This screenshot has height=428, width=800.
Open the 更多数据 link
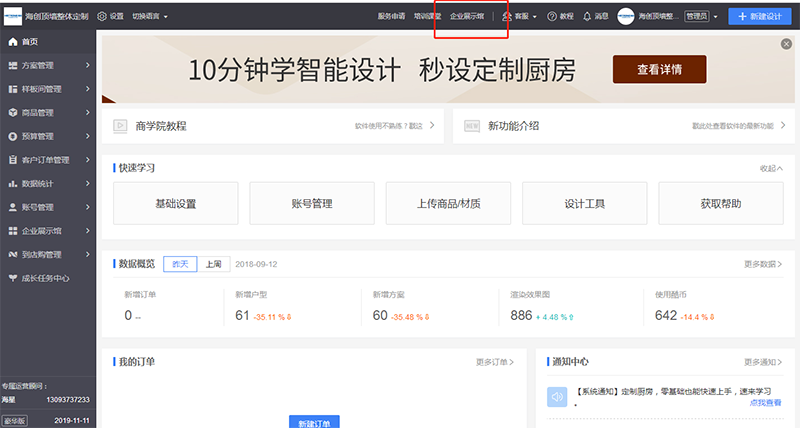point(763,264)
